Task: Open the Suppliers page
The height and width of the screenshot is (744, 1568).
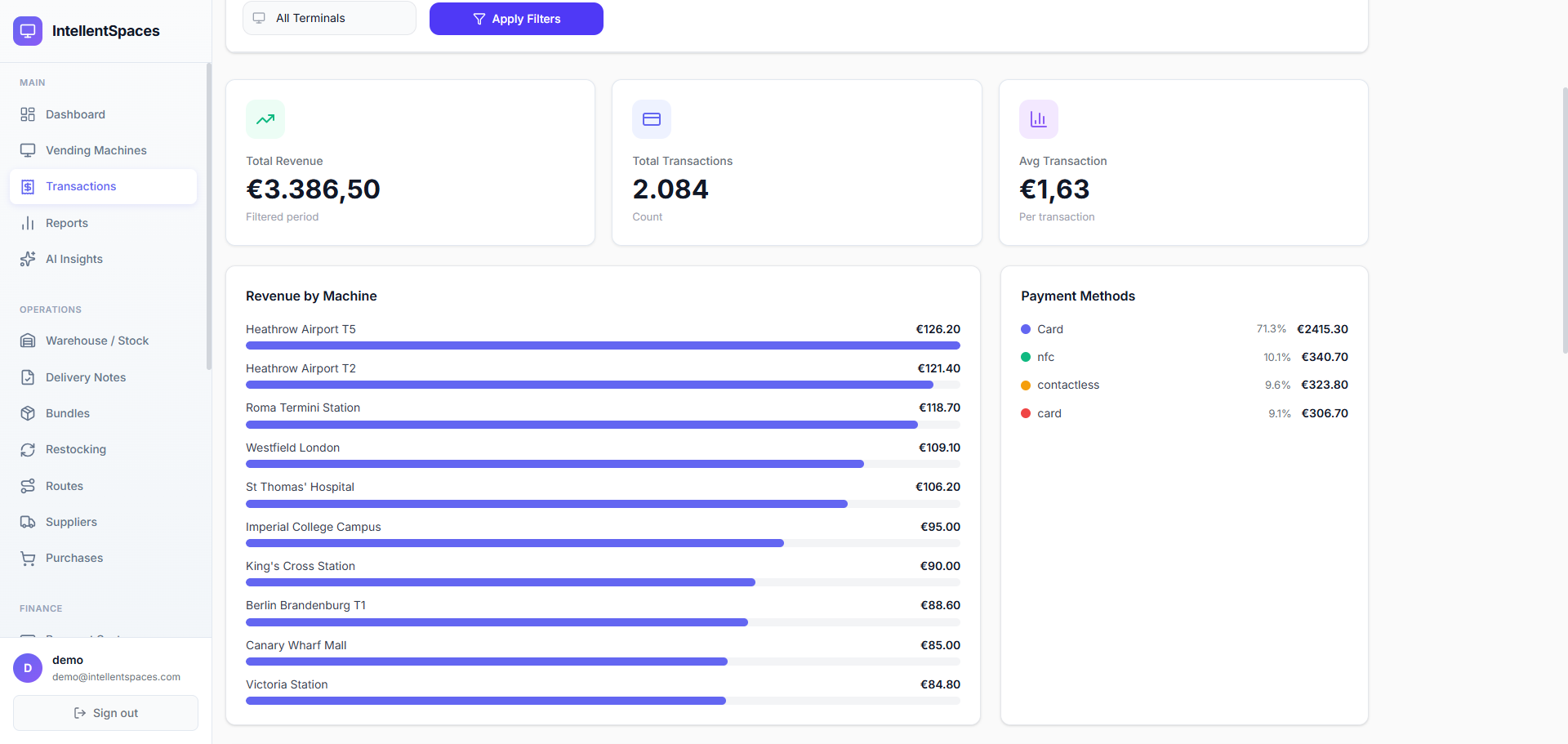Action: point(103,522)
